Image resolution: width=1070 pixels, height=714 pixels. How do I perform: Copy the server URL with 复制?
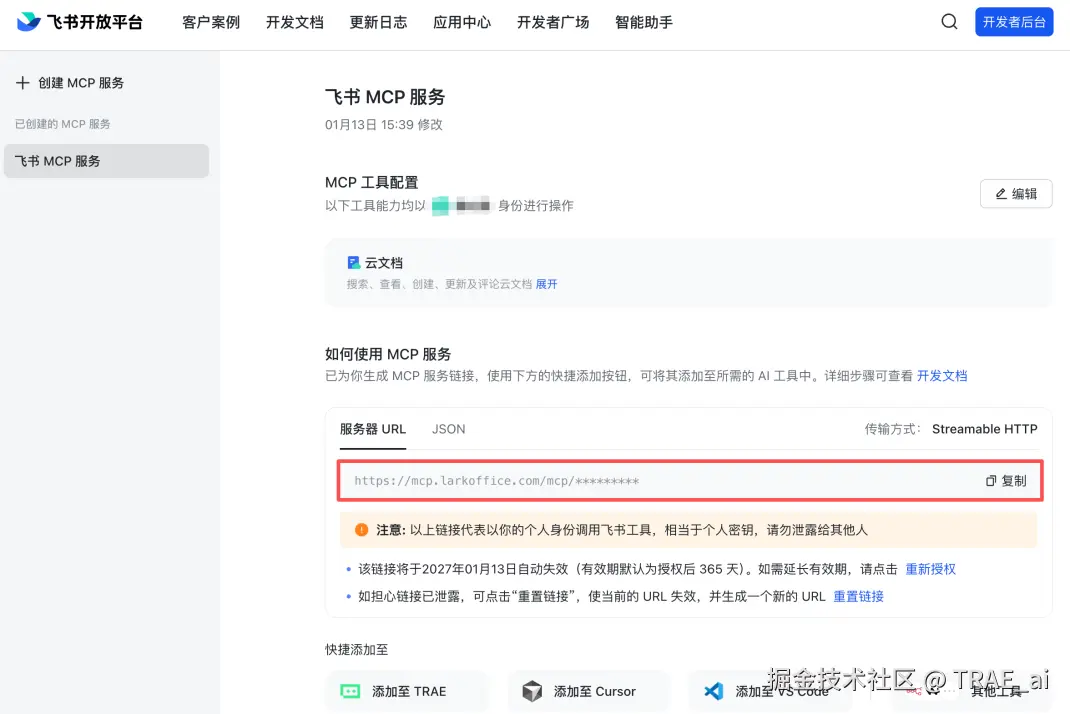click(x=1006, y=481)
